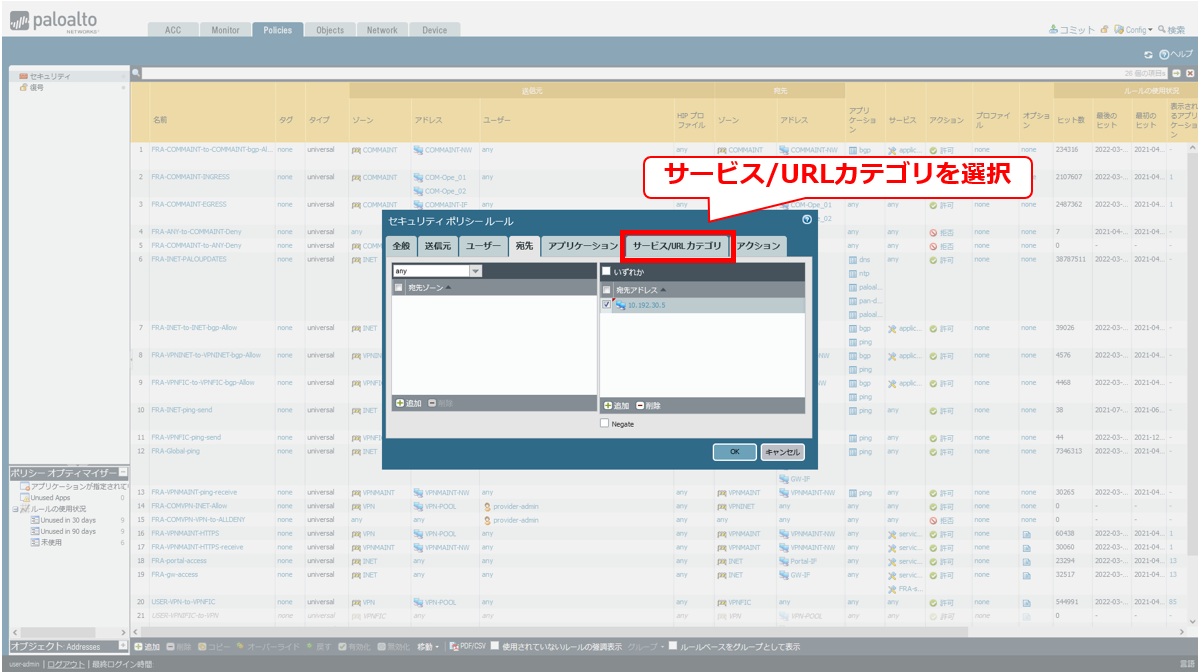Click the ログアウト link
The height and width of the screenshot is (672, 1200).
(67, 664)
